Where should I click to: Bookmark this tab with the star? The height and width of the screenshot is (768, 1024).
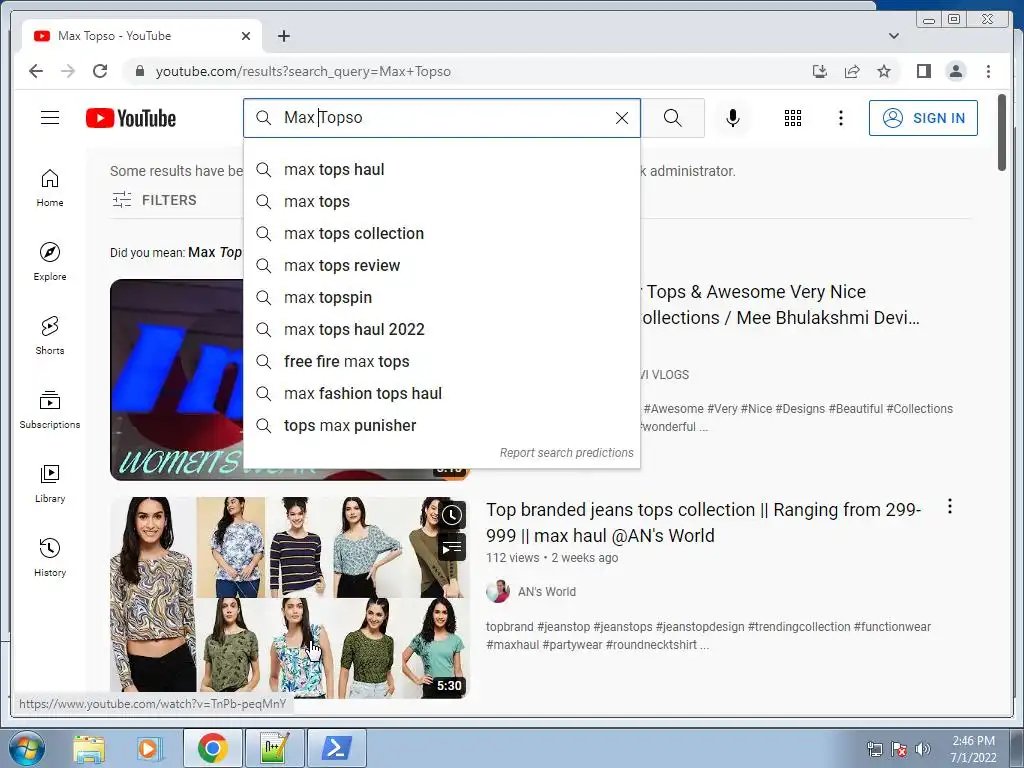884,71
